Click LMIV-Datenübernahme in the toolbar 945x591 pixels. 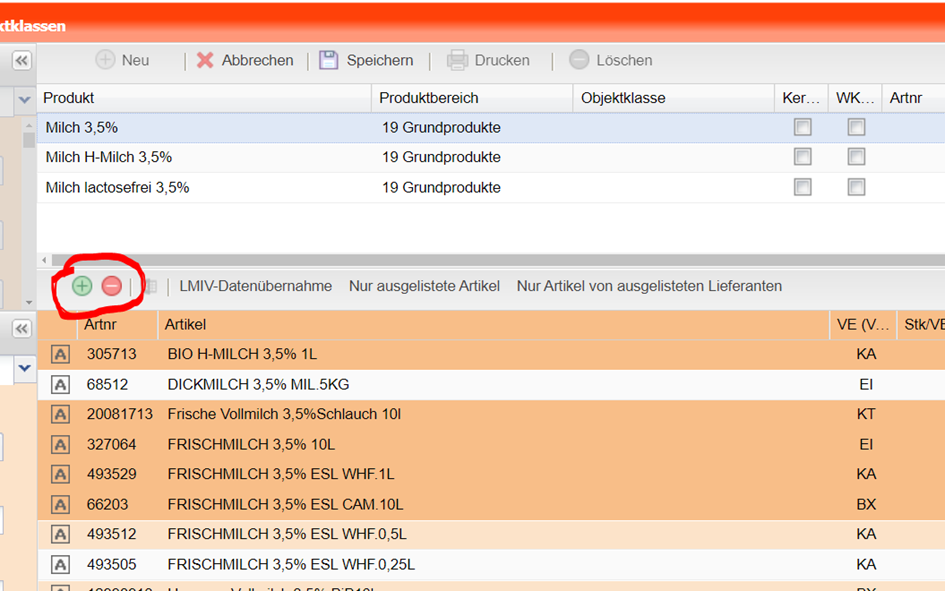click(x=255, y=286)
